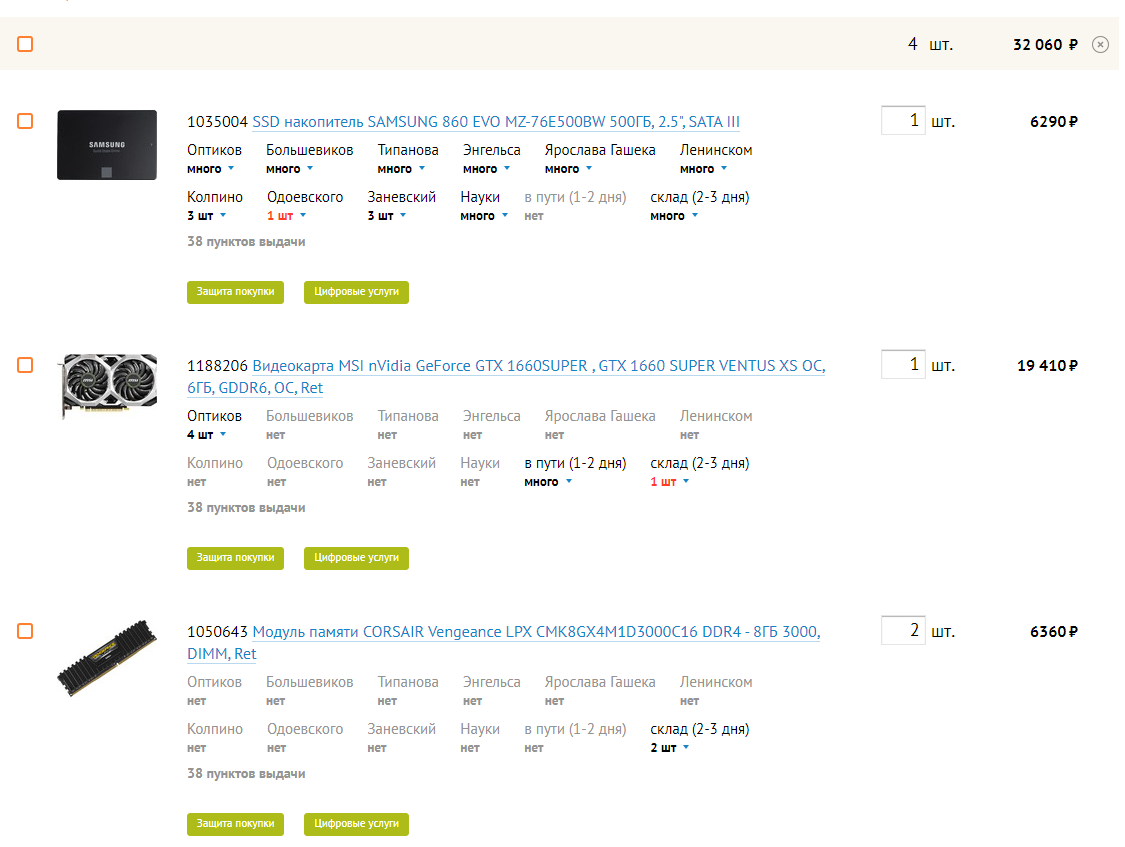Click the Corsair memory module thumbnail
This screenshot has height=847, width=1125.
point(107,658)
